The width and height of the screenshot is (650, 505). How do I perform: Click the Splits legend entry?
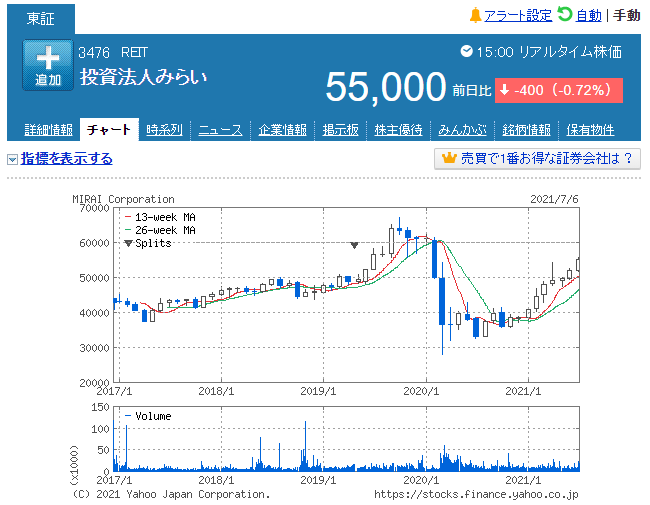(x=148, y=243)
